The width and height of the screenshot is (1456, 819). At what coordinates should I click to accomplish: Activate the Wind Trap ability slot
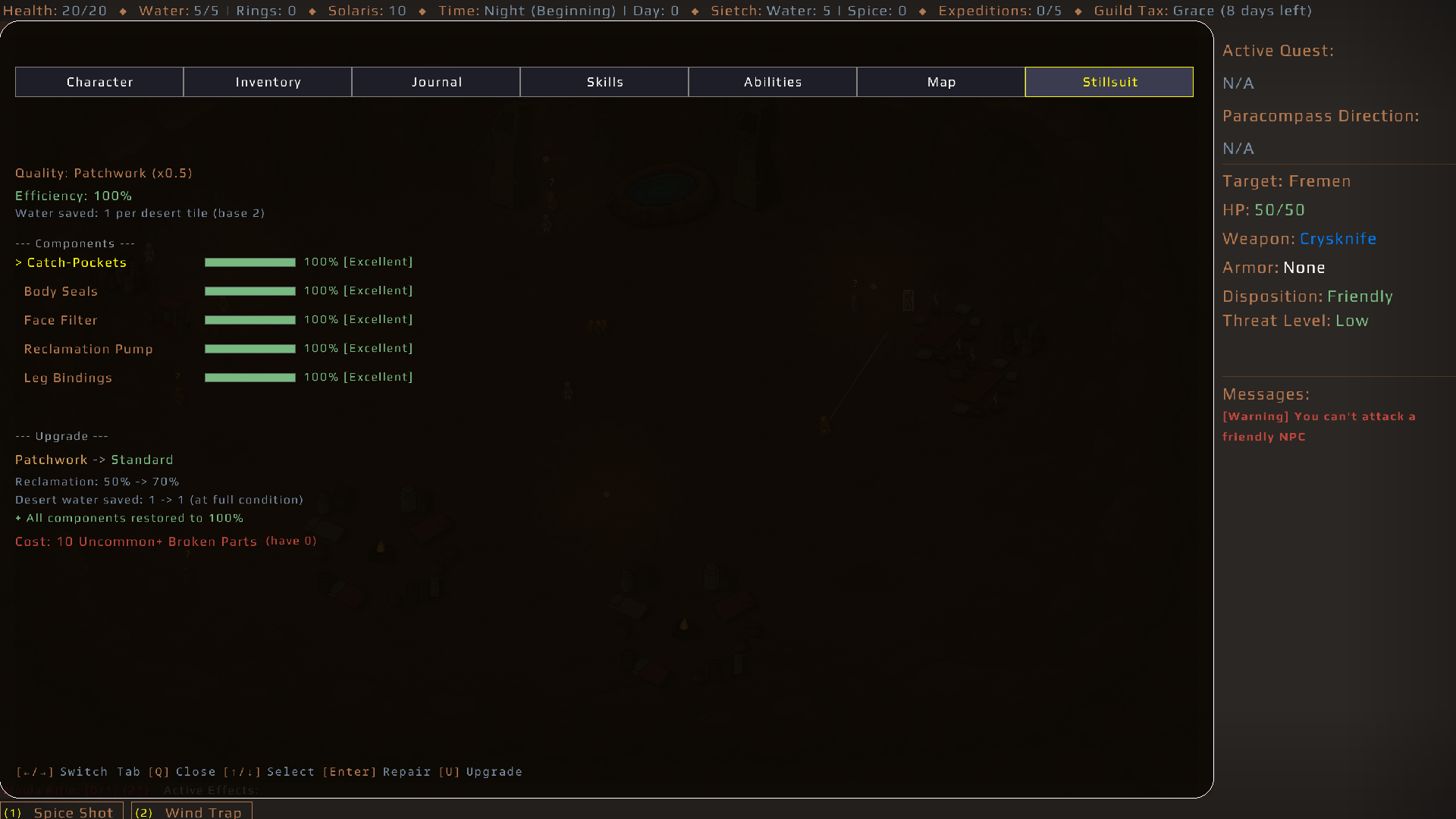tap(192, 811)
